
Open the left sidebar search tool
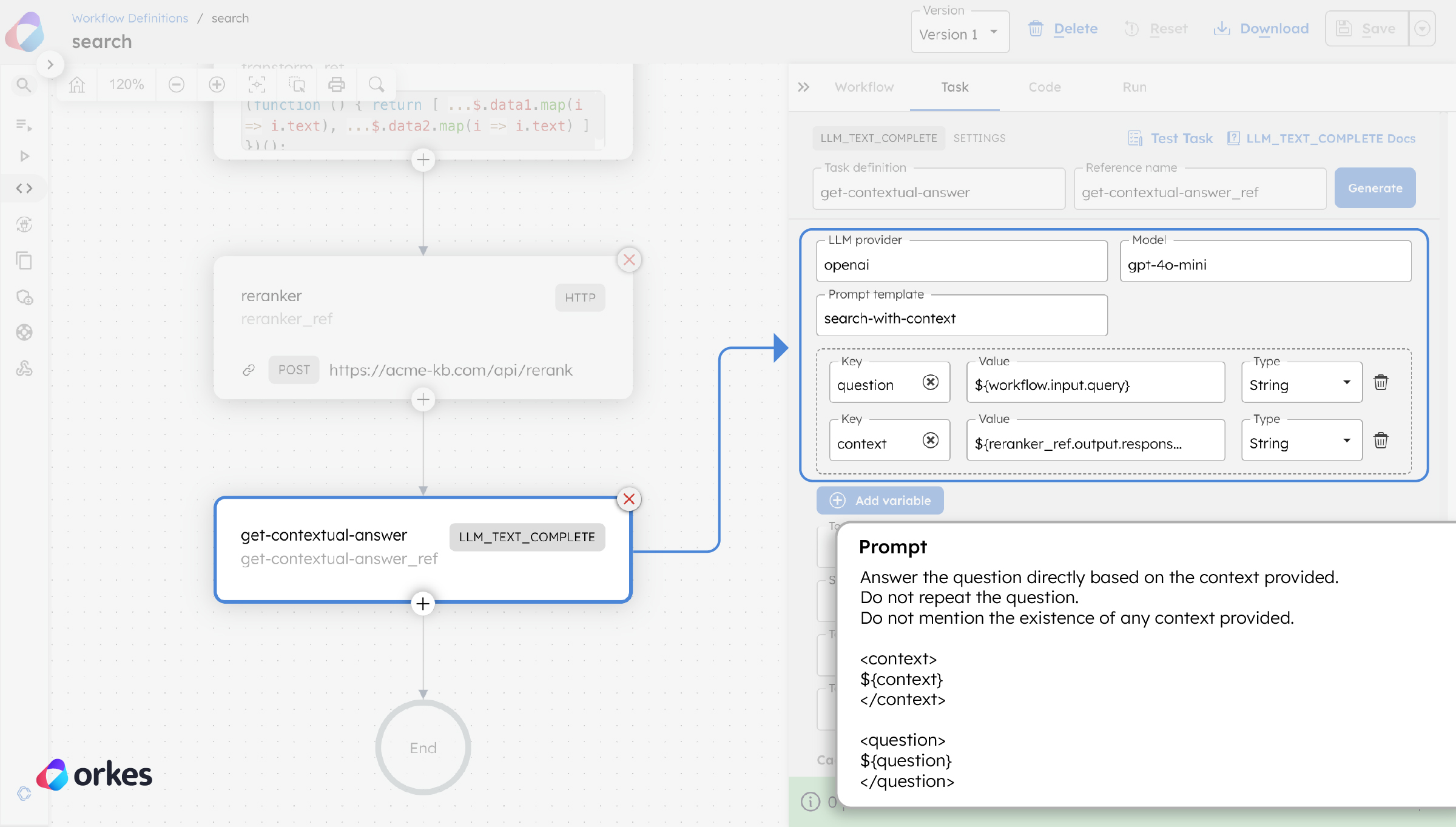[23, 85]
